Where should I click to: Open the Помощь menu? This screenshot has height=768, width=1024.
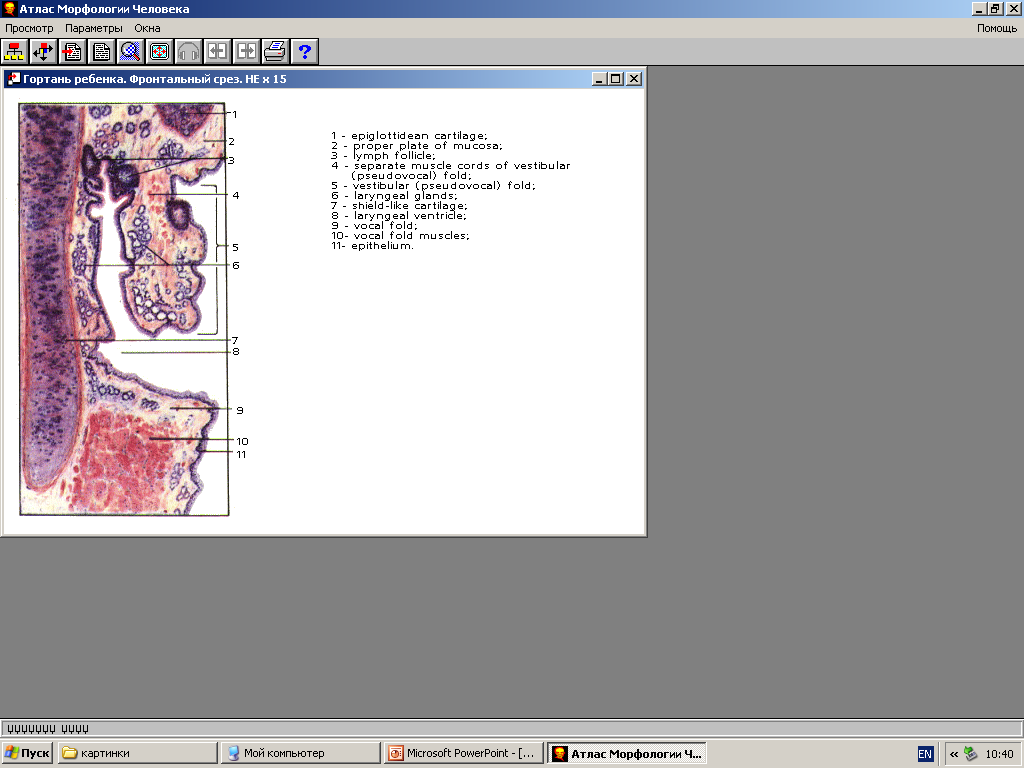click(997, 28)
